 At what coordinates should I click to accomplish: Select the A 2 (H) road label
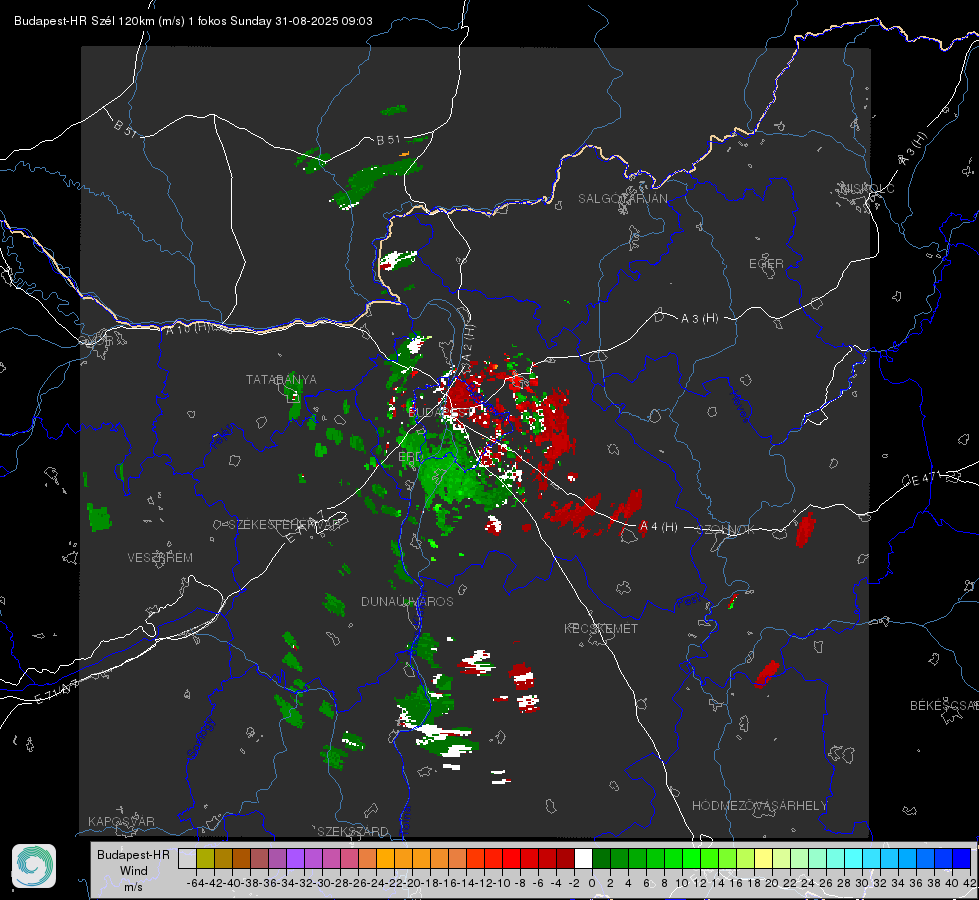468,343
